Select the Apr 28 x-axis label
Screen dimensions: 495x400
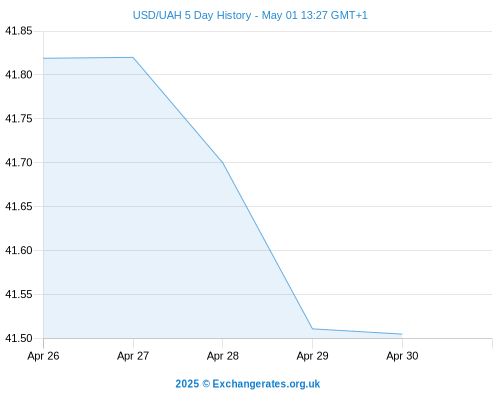pos(223,356)
